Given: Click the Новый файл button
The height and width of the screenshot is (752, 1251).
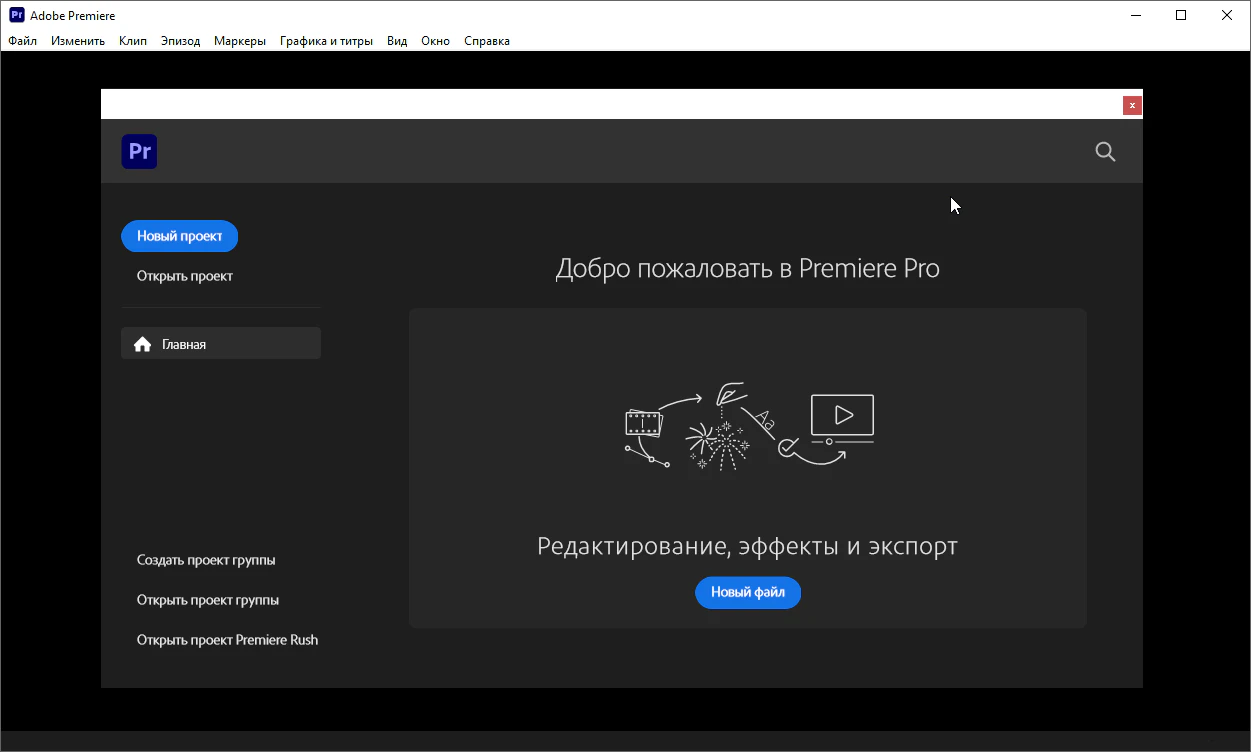Looking at the screenshot, I should point(748,592).
